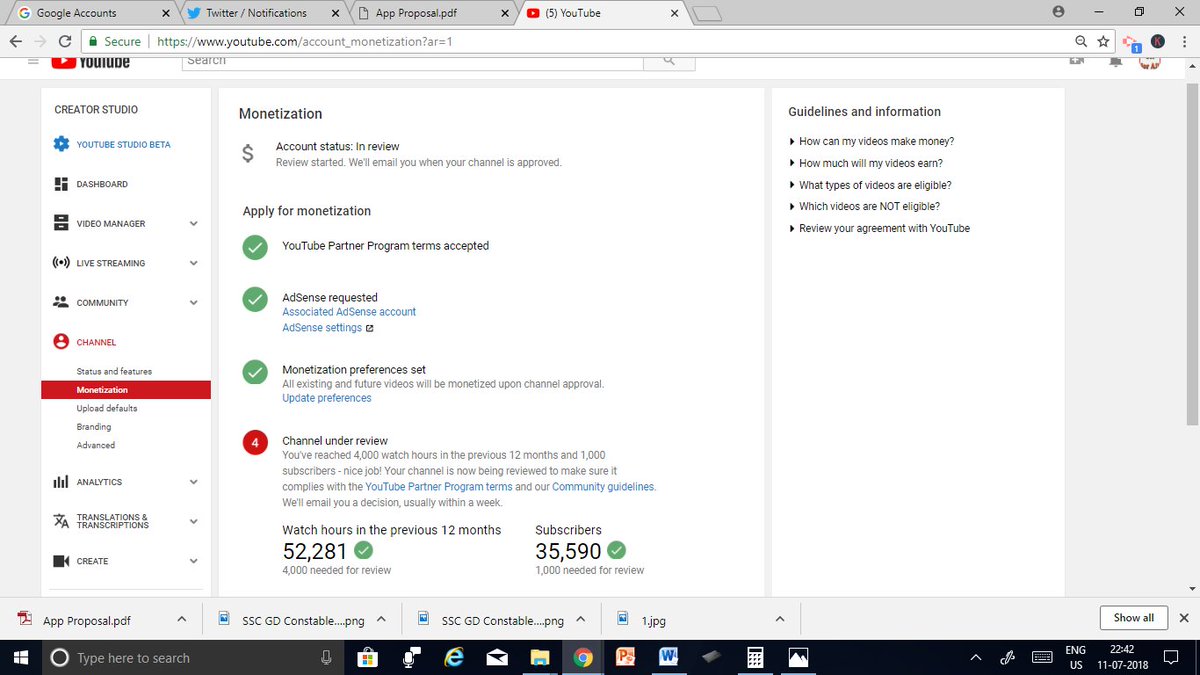Open Microsoft Word from the taskbar
The image size is (1200, 675).
(x=669, y=657)
